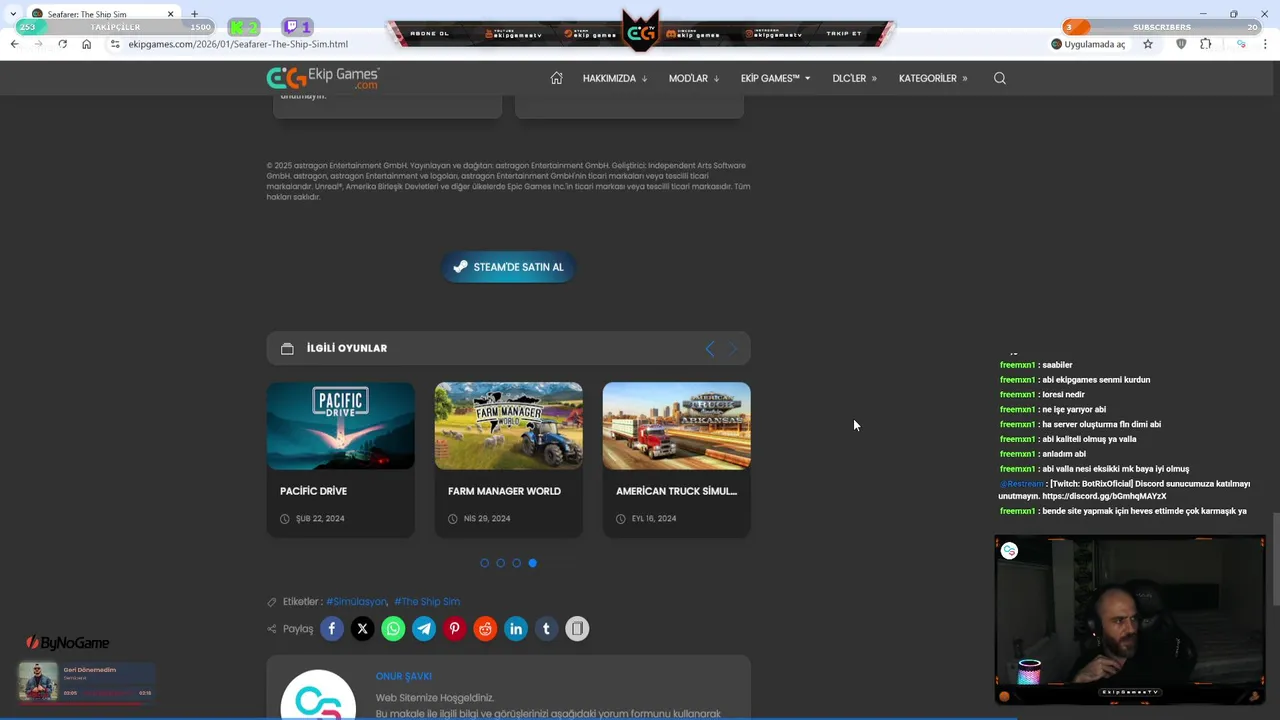Viewport: 1280px width, 720px height.
Task: Copy article link with clipboard icon
Action: (x=577, y=629)
